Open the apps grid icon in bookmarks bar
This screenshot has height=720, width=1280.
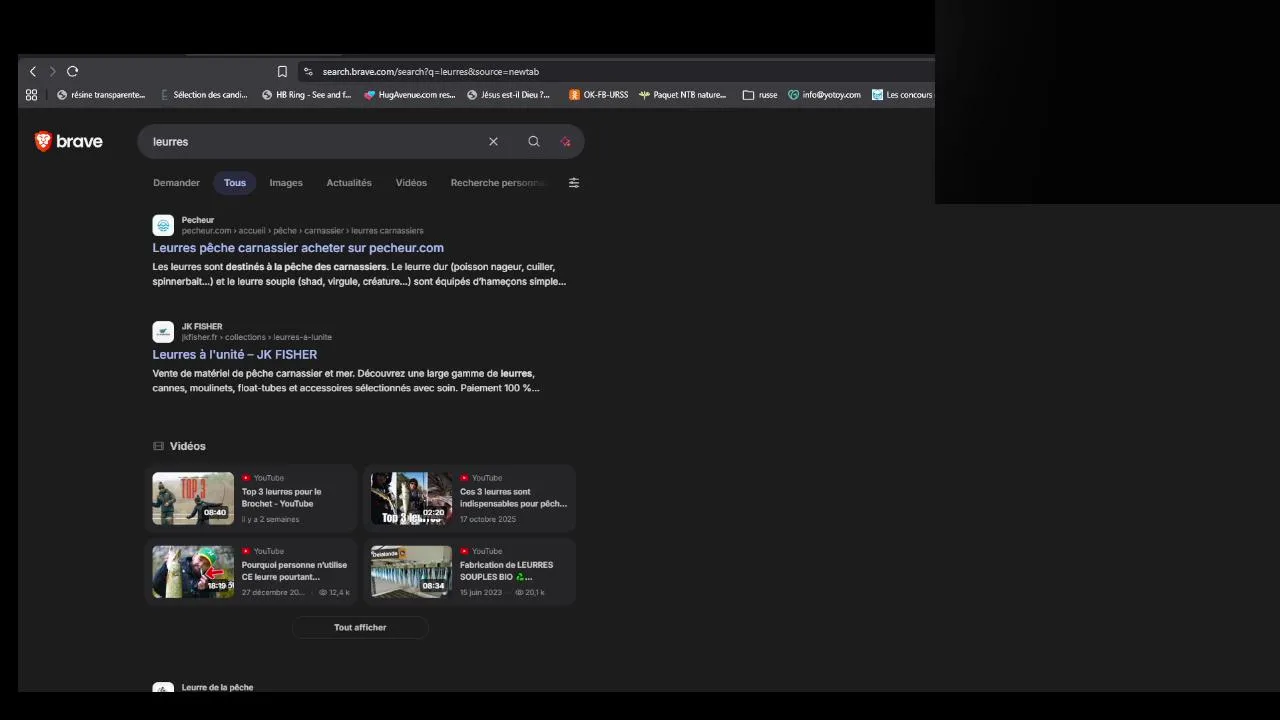[31, 95]
